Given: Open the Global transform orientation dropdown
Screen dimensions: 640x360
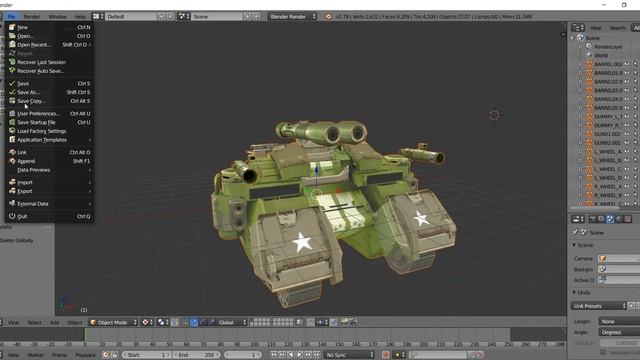Looking at the screenshot, I should click(232, 322).
